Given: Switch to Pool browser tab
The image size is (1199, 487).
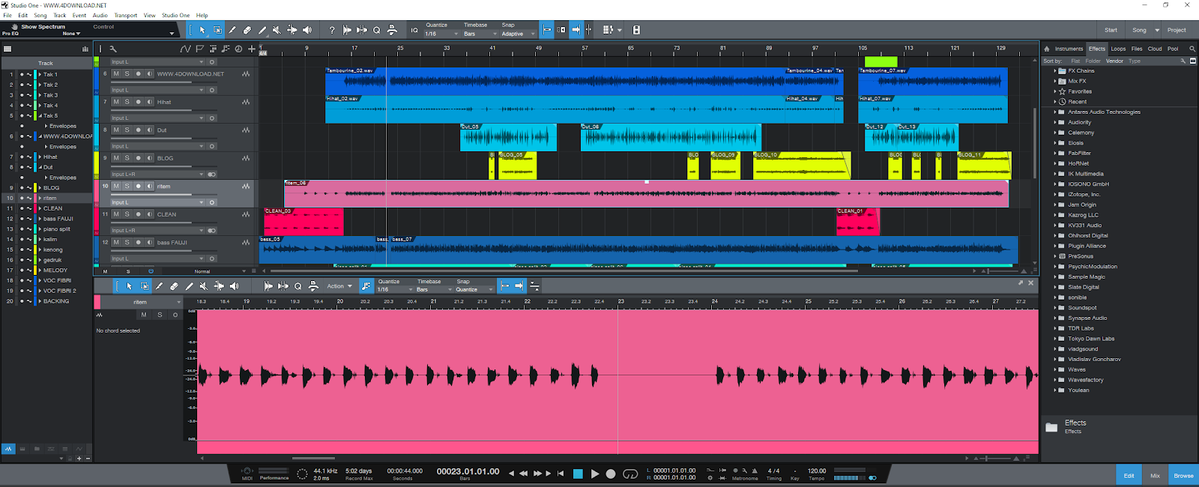Looking at the screenshot, I should pyautogui.click(x=1173, y=49).
